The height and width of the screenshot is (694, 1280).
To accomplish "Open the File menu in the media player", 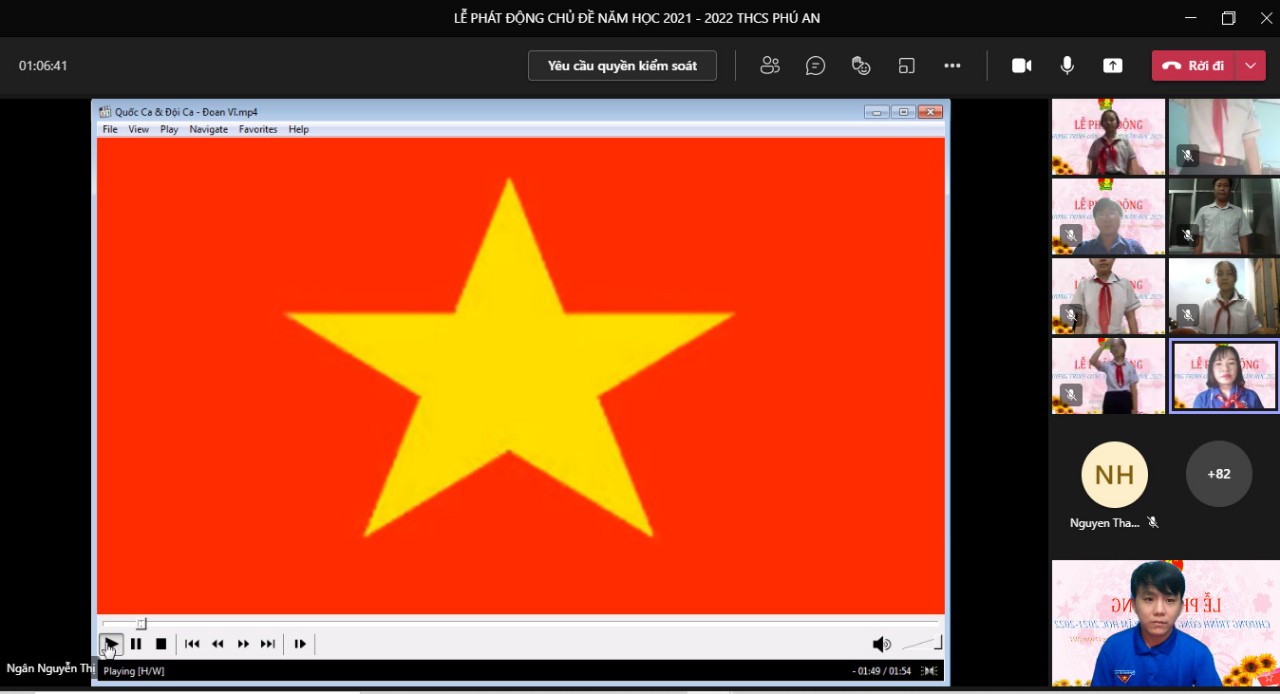I will coord(110,129).
